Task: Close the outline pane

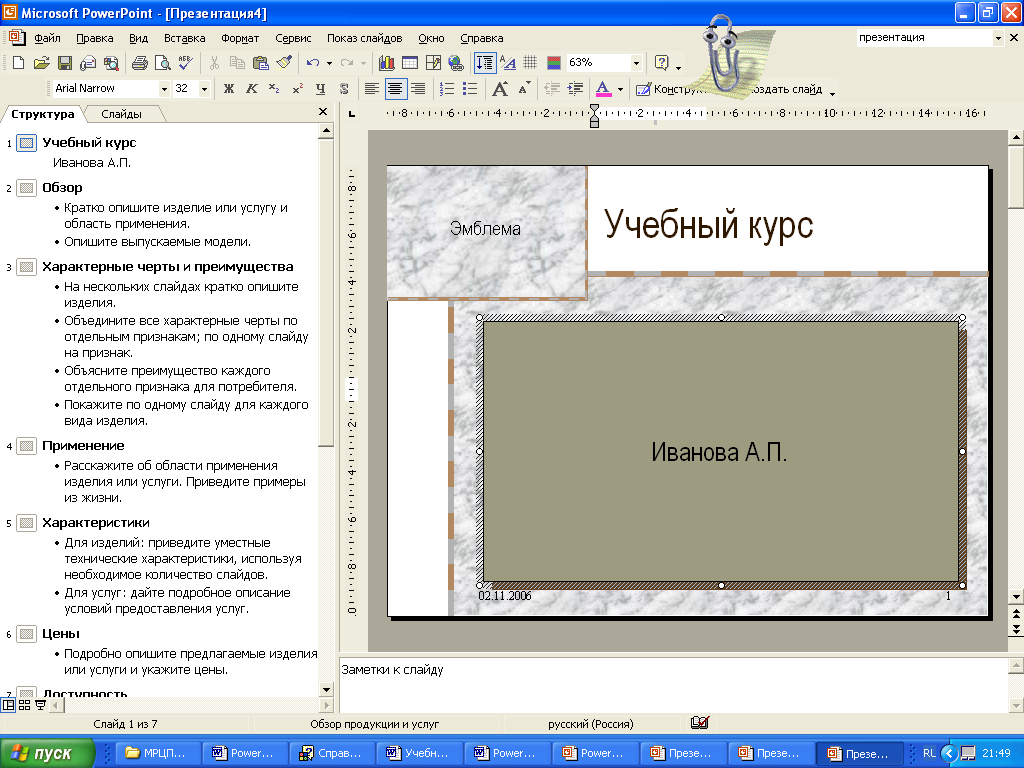Action: coord(323,112)
